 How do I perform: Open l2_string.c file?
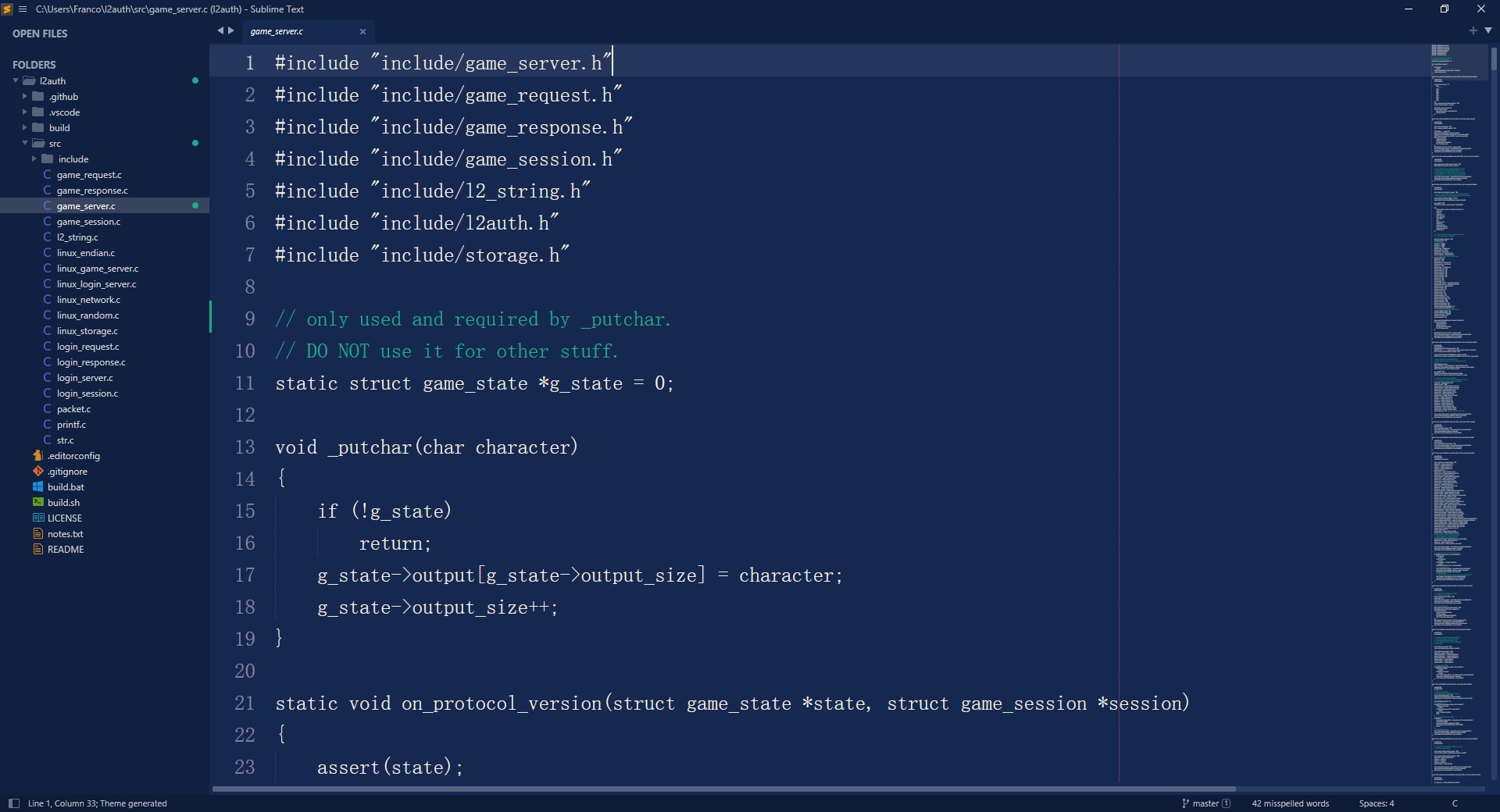[x=77, y=237]
